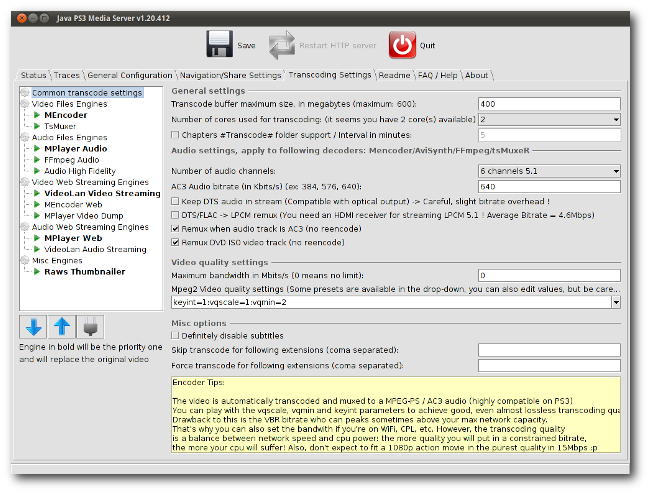Select Raws Thumbnailer under Misc Engines

85,271
